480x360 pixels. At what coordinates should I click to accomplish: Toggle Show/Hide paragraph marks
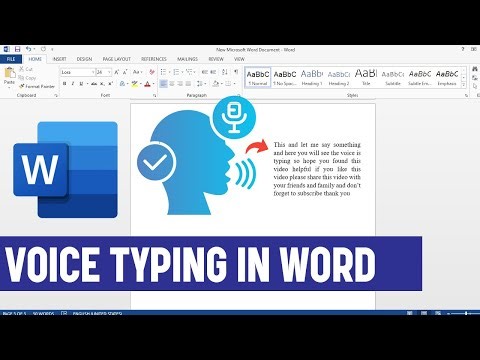coord(236,72)
